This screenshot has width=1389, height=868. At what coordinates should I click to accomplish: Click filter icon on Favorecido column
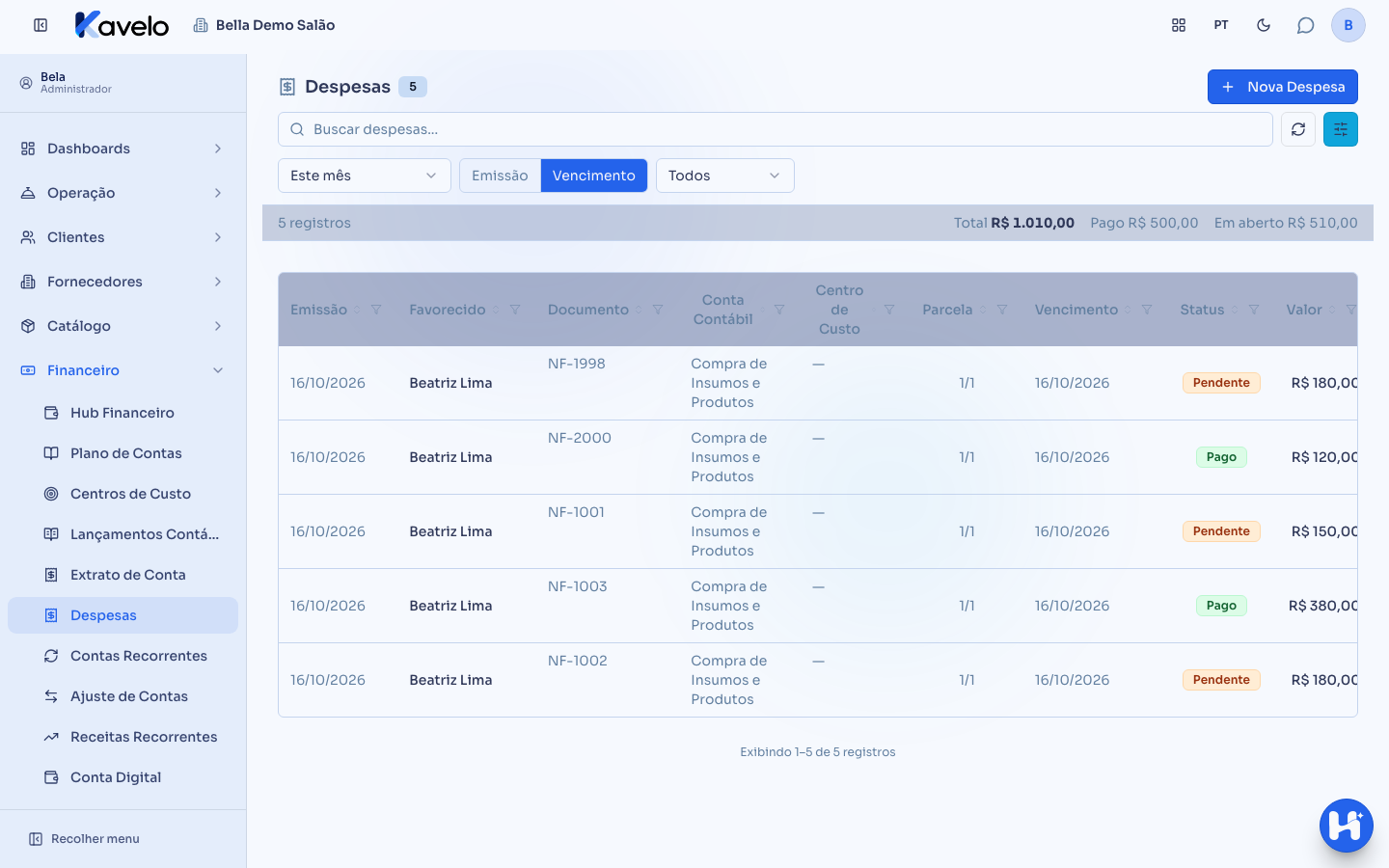click(x=515, y=310)
